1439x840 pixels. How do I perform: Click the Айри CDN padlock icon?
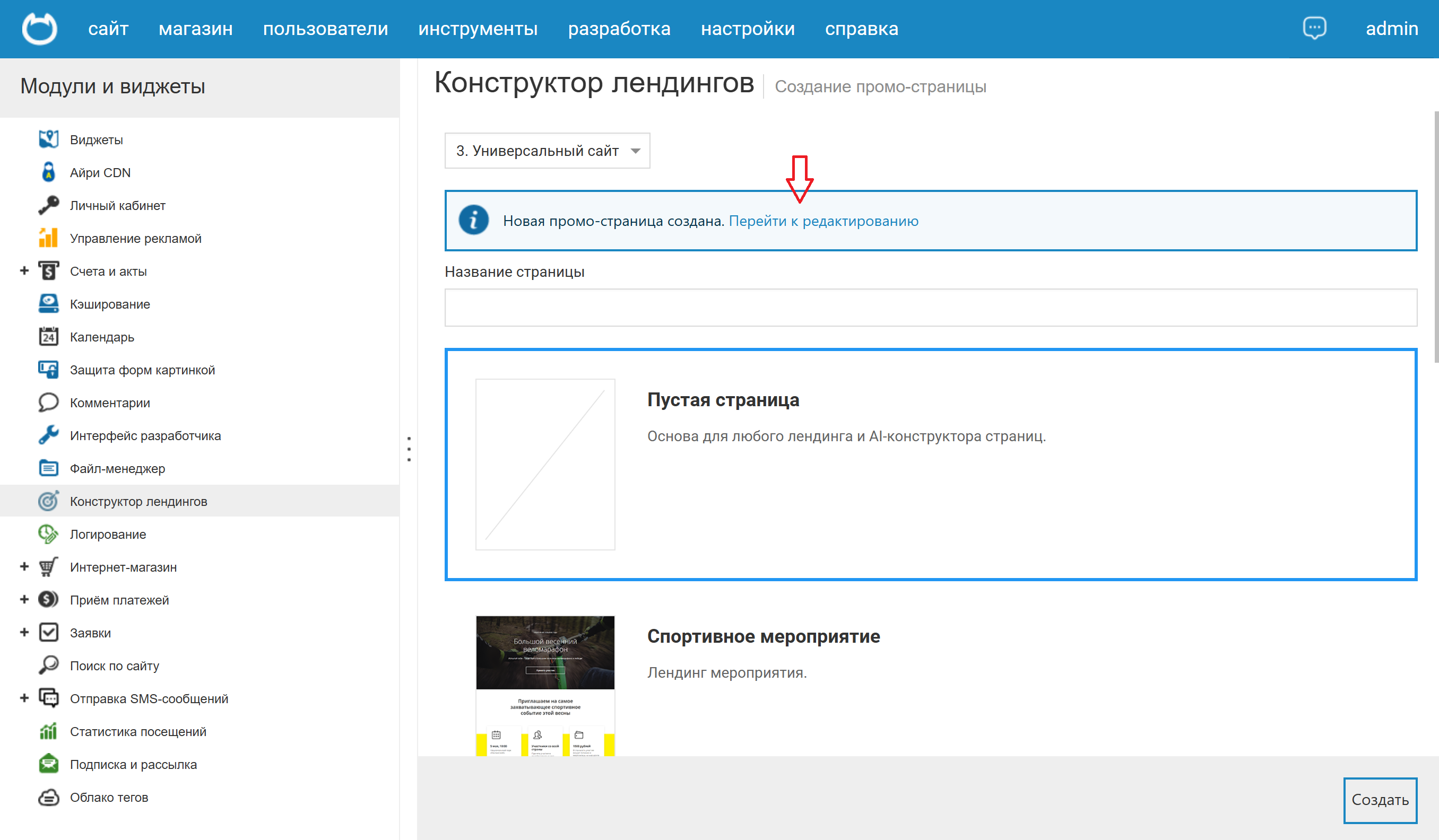[48, 172]
